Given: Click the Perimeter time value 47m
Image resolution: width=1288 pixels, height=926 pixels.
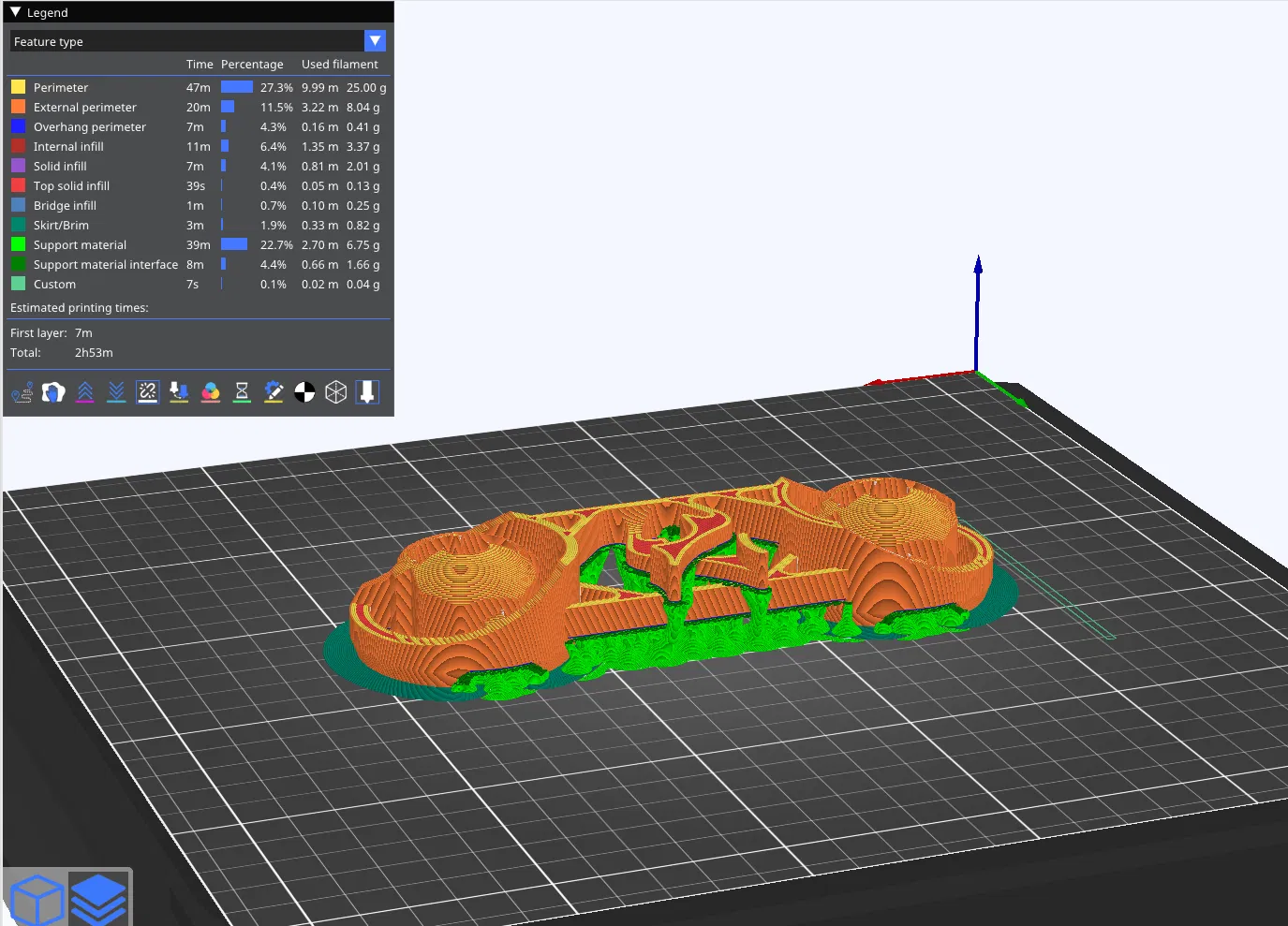Looking at the screenshot, I should click(199, 88).
